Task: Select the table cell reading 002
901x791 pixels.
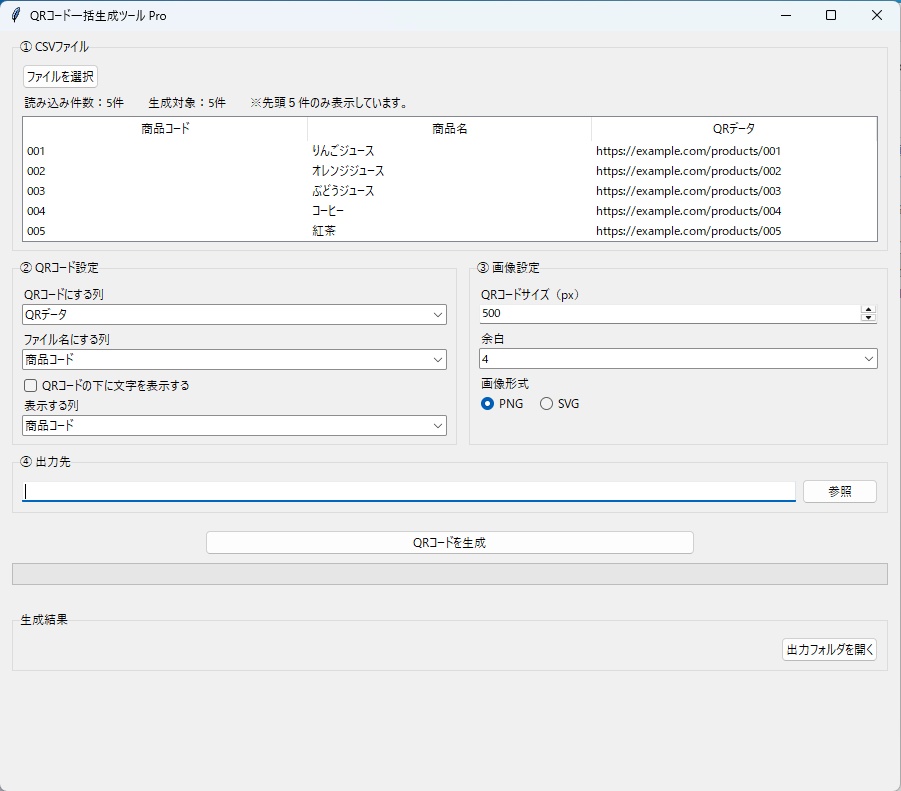Action: point(36,171)
